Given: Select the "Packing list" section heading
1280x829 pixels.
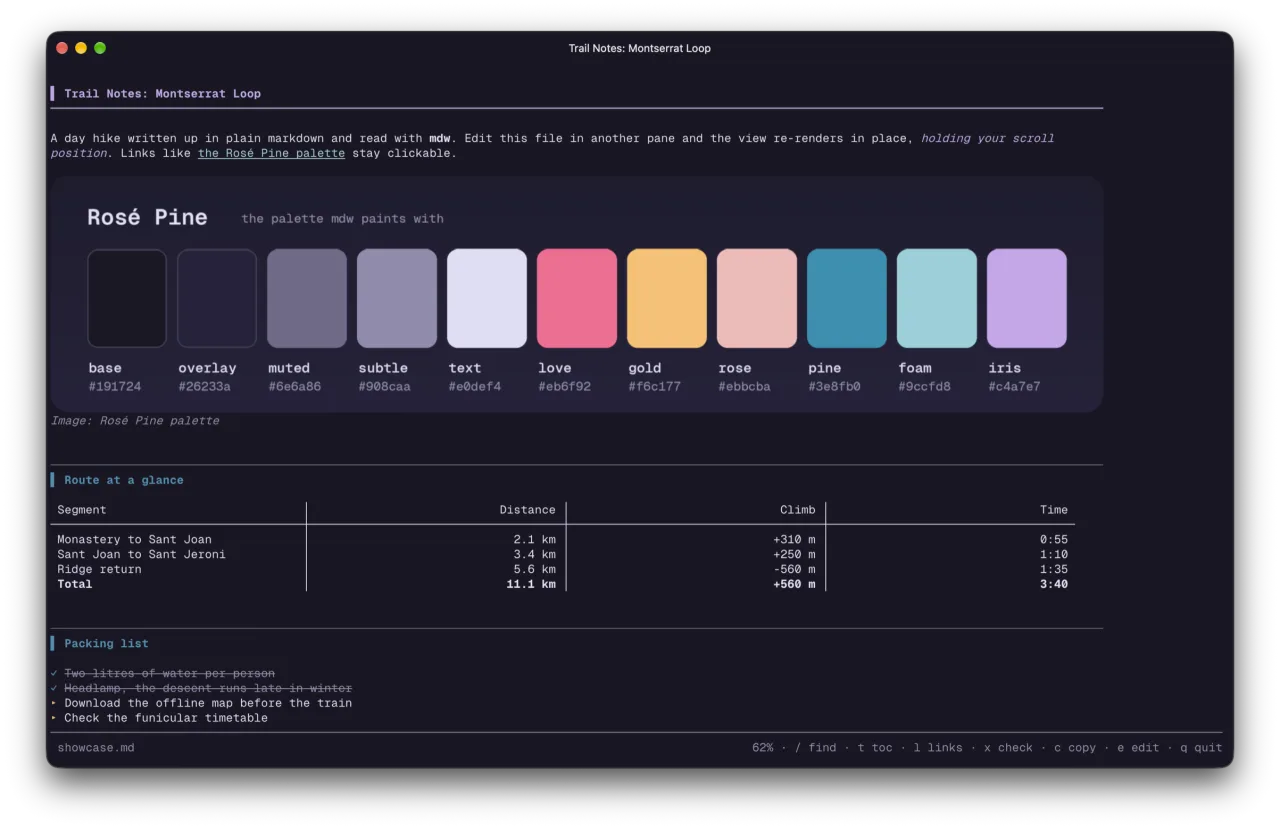Looking at the screenshot, I should coord(106,644).
